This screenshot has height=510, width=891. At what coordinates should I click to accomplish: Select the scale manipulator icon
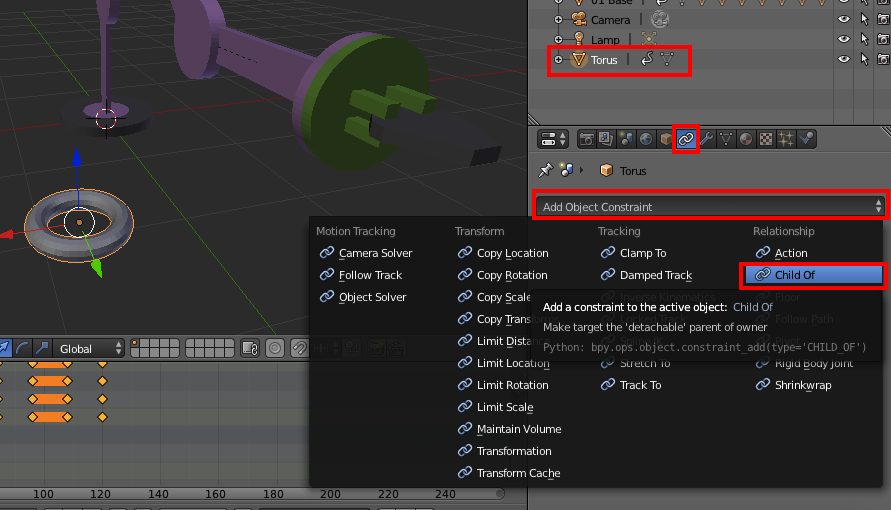pos(41,348)
